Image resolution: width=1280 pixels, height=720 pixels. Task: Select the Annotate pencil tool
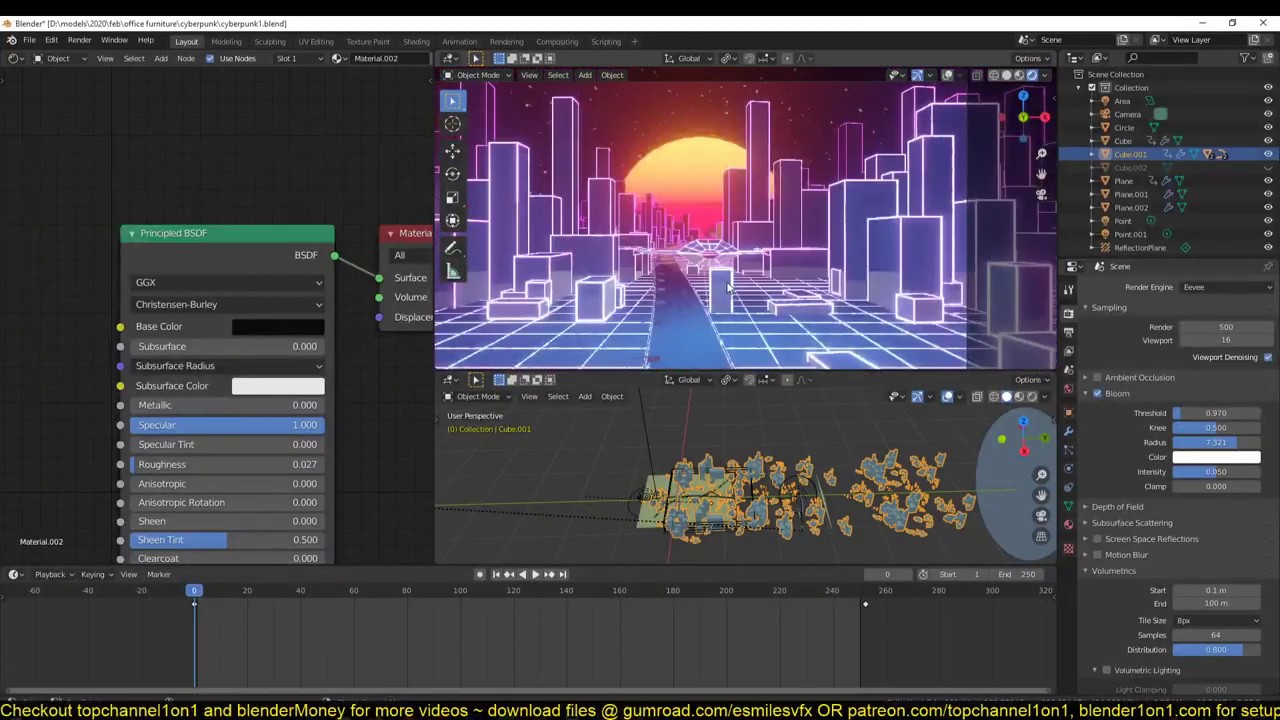tap(452, 248)
